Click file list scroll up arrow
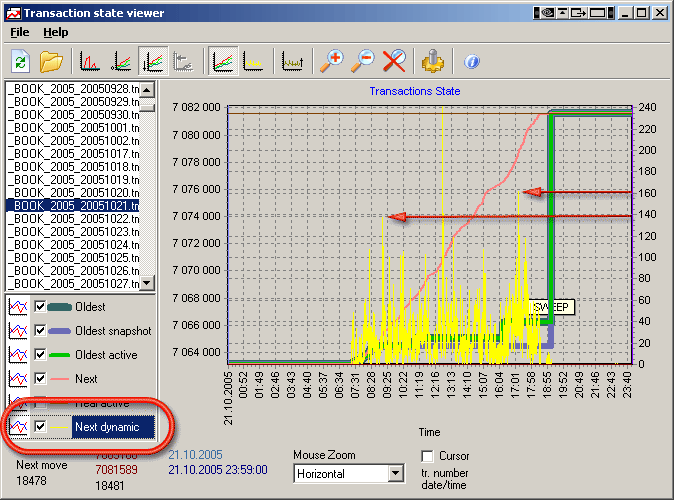This screenshot has height=500, width=674. pos(147,90)
